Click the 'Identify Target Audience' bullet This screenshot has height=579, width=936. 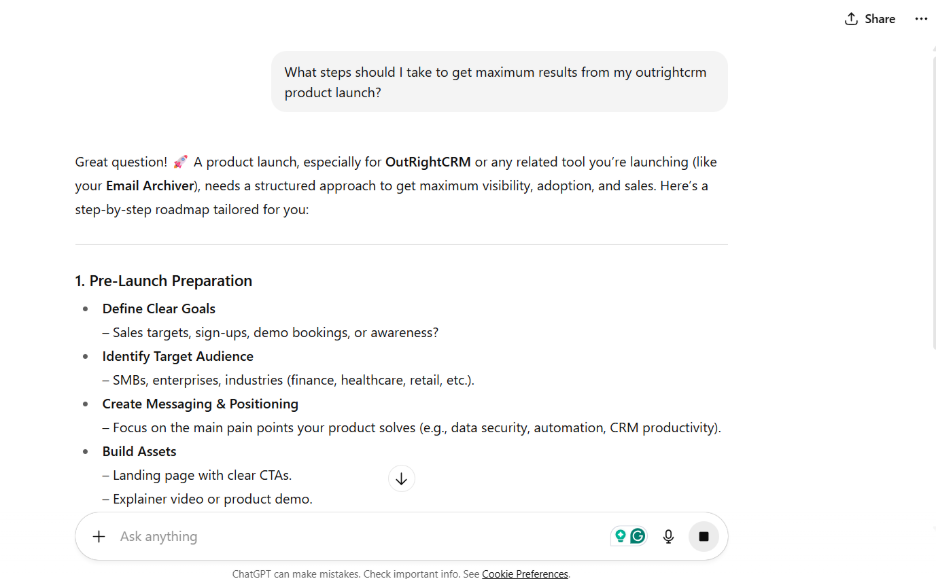click(178, 356)
